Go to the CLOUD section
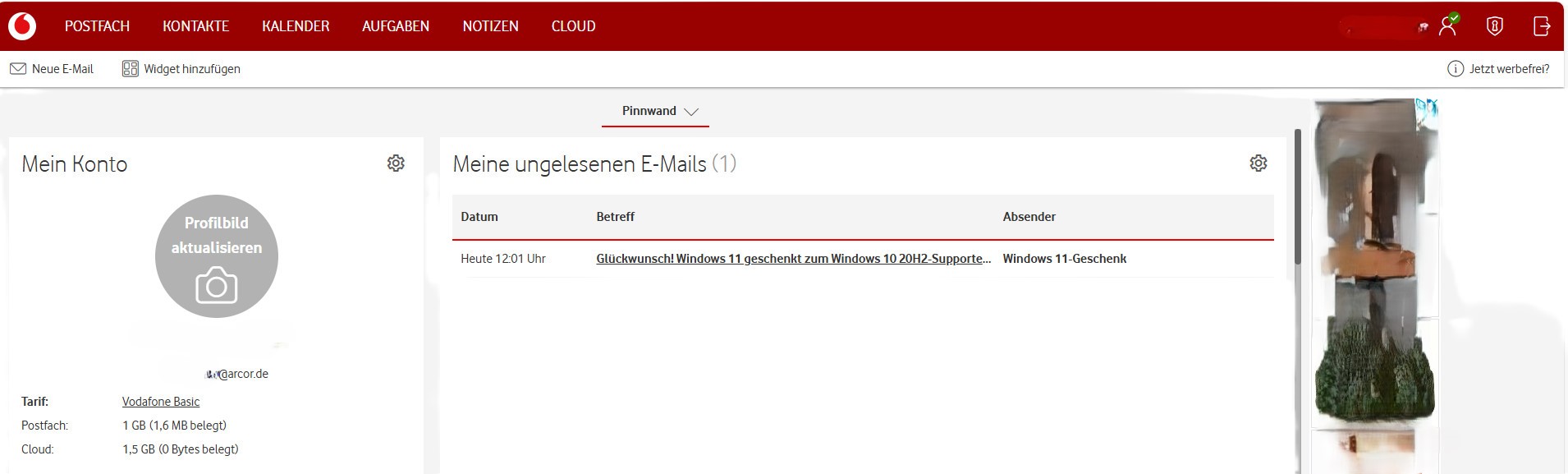The width and height of the screenshot is (1568, 474). pos(573,26)
